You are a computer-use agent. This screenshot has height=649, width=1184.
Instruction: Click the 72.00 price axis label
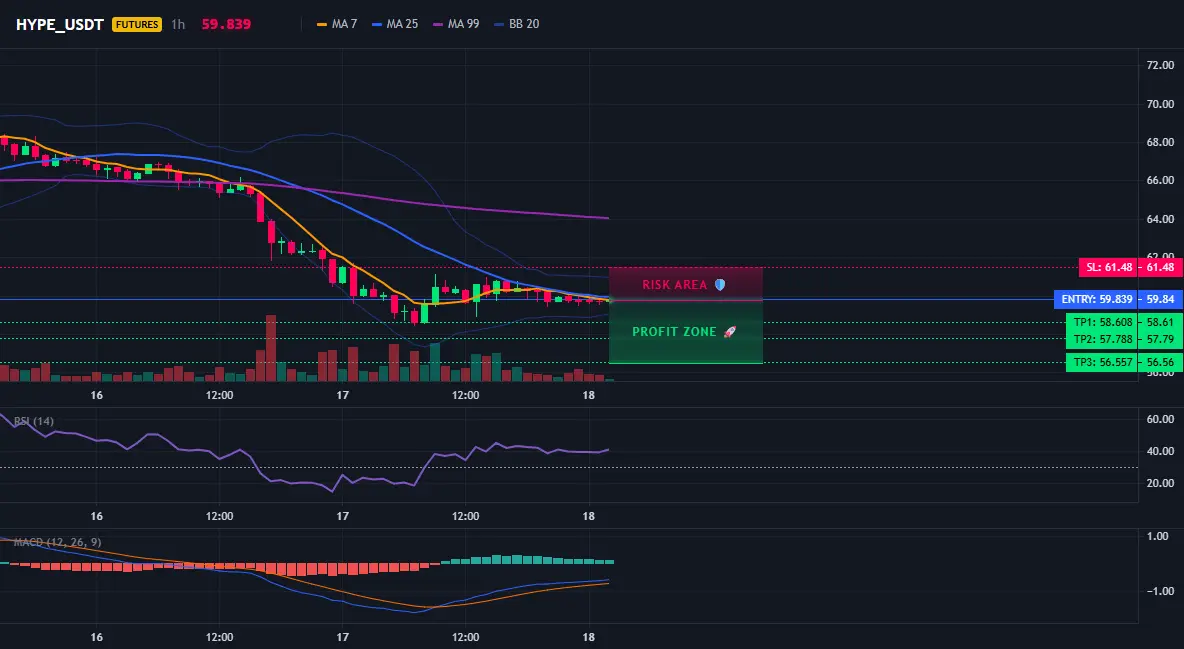click(x=1160, y=66)
